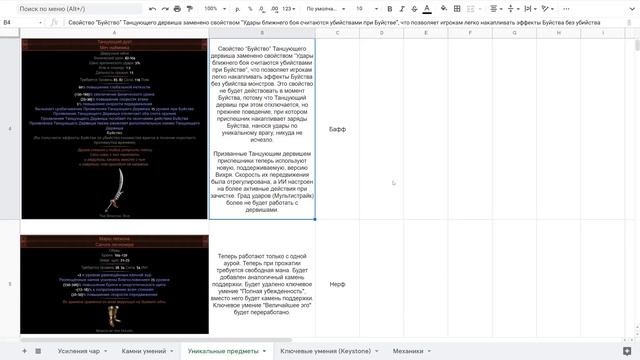Screen dimensions: 640x360
Task: Click the sword item image thumbnail
Action: point(115,129)
